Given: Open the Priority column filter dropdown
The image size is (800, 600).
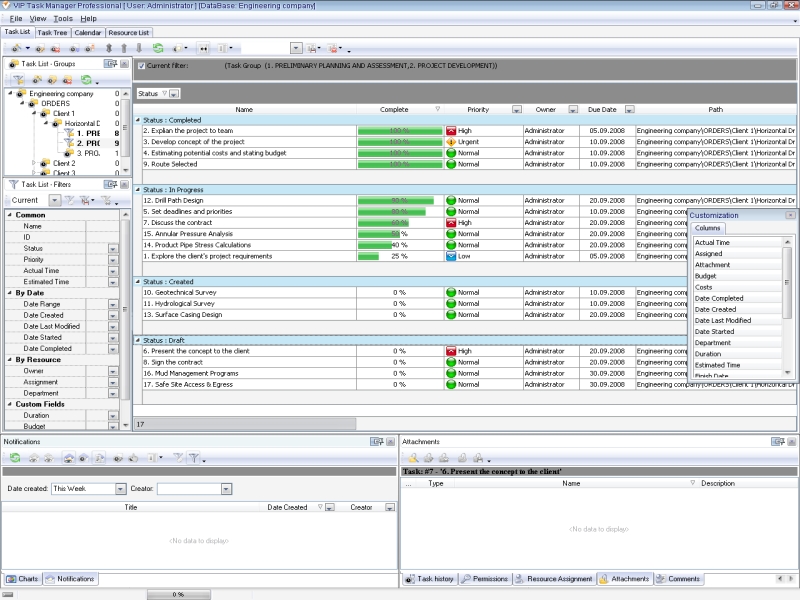Looking at the screenshot, I should tap(517, 110).
